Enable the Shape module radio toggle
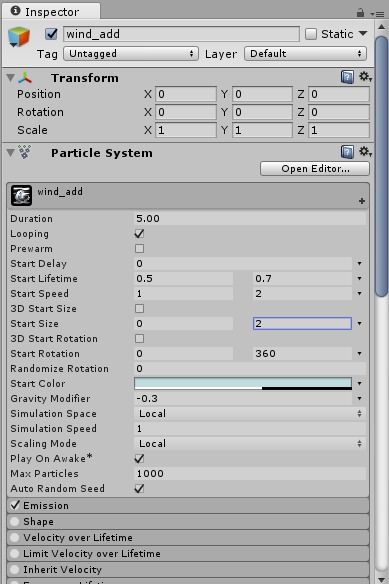 click(x=15, y=521)
